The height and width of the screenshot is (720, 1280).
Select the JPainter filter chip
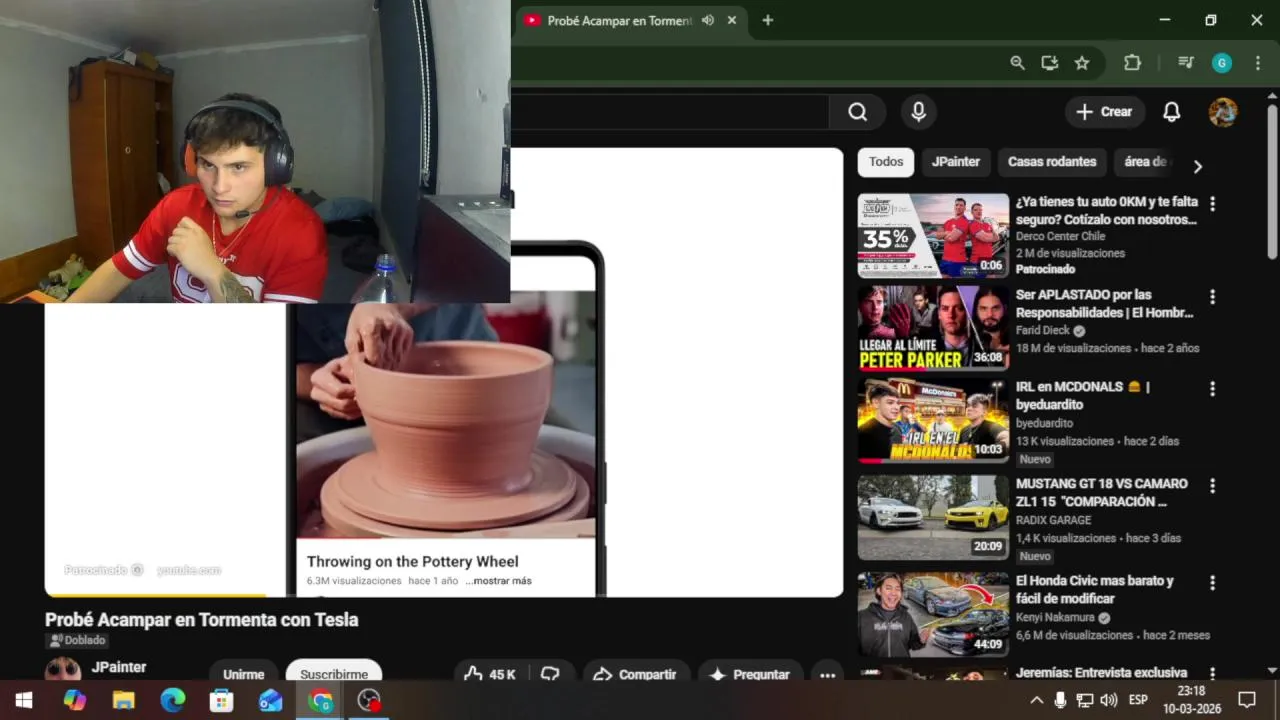pyautogui.click(x=956, y=162)
